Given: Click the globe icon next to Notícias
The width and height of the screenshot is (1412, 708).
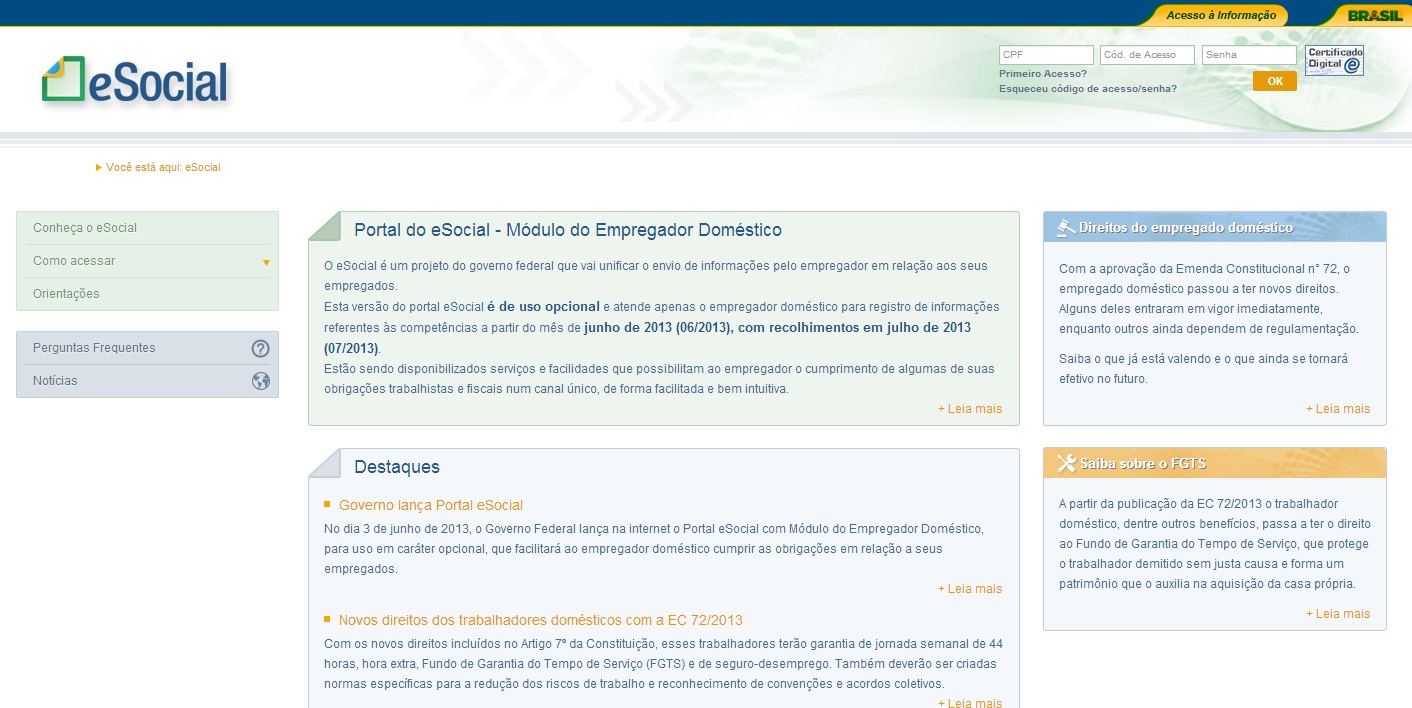Looking at the screenshot, I should coord(261,380).
